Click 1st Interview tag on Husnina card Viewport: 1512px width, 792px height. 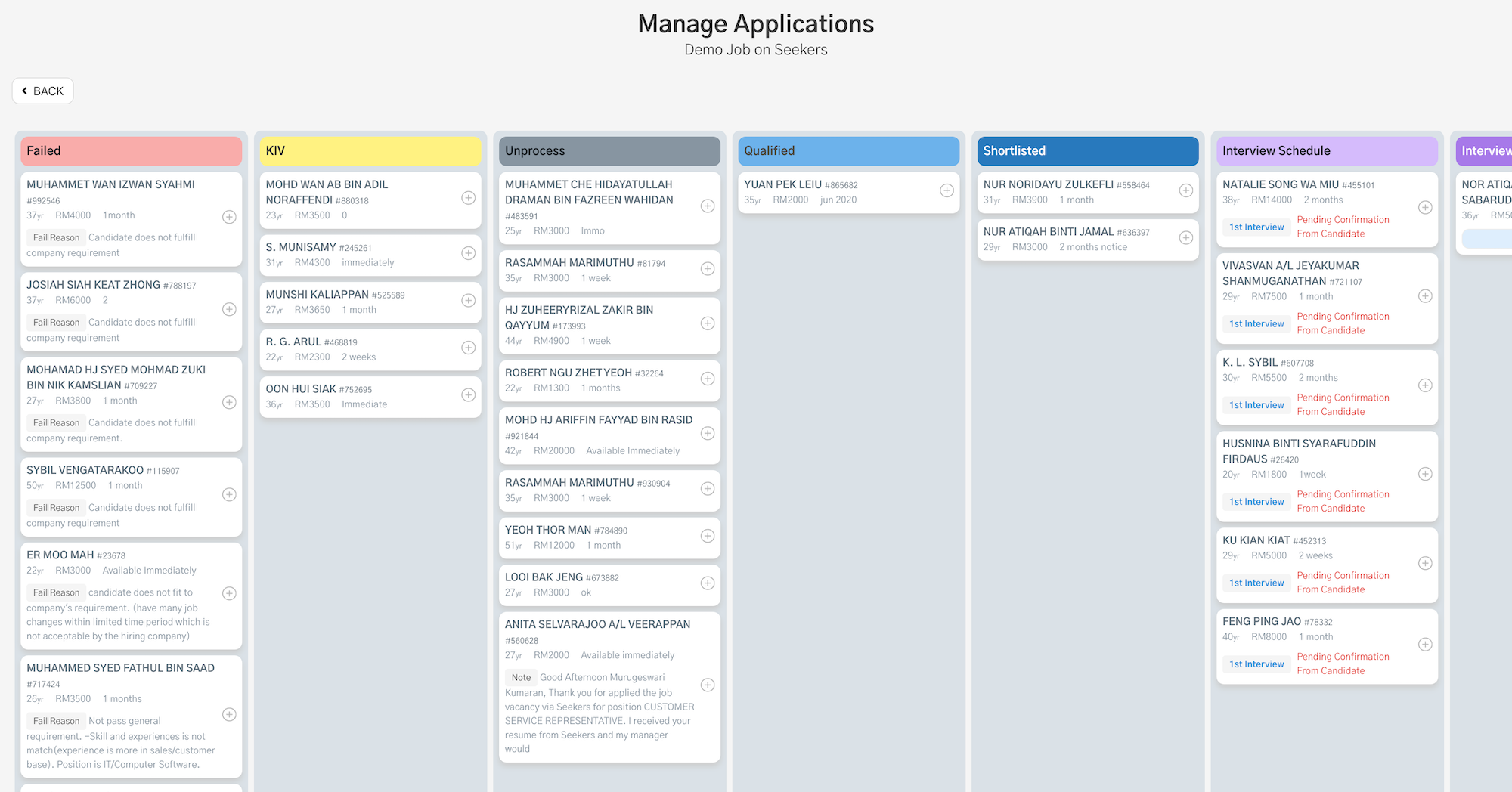(x=1256, y=501)
